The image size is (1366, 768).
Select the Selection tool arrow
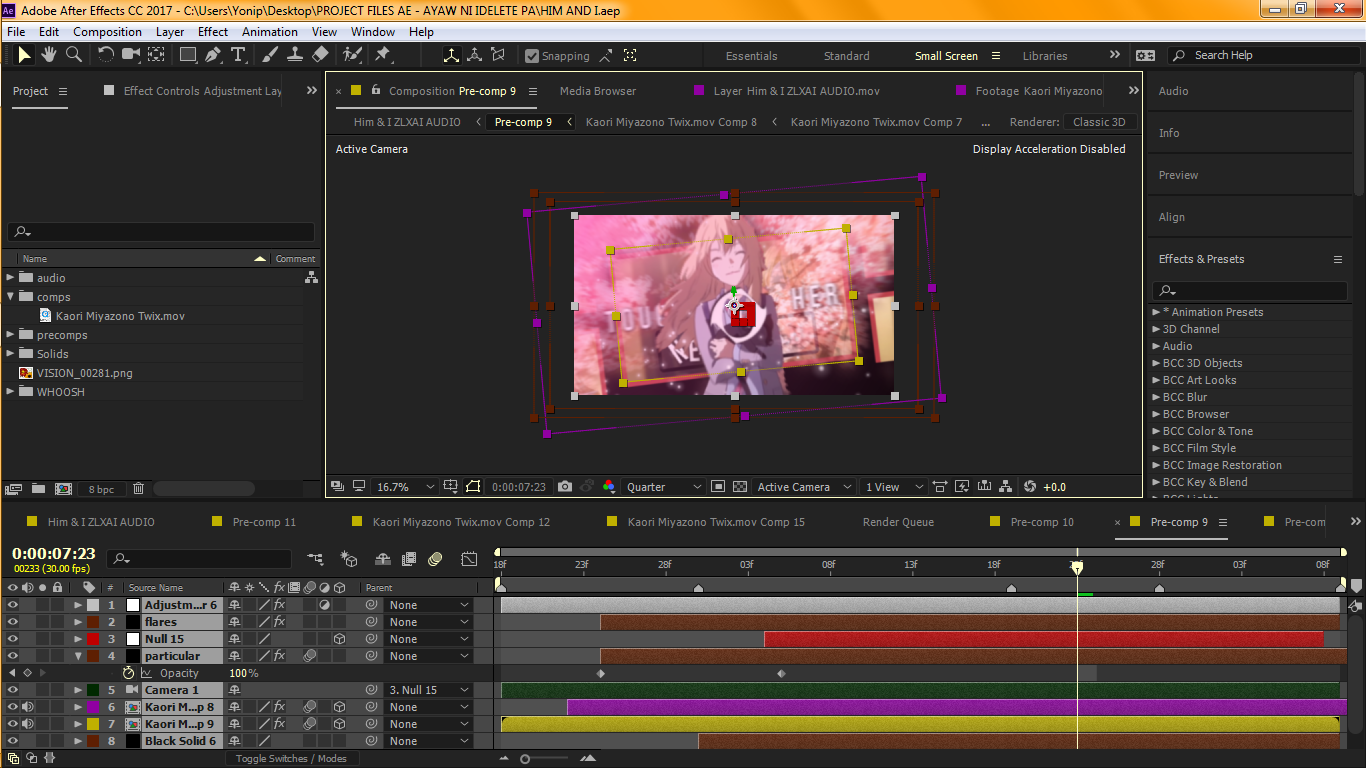24,55
